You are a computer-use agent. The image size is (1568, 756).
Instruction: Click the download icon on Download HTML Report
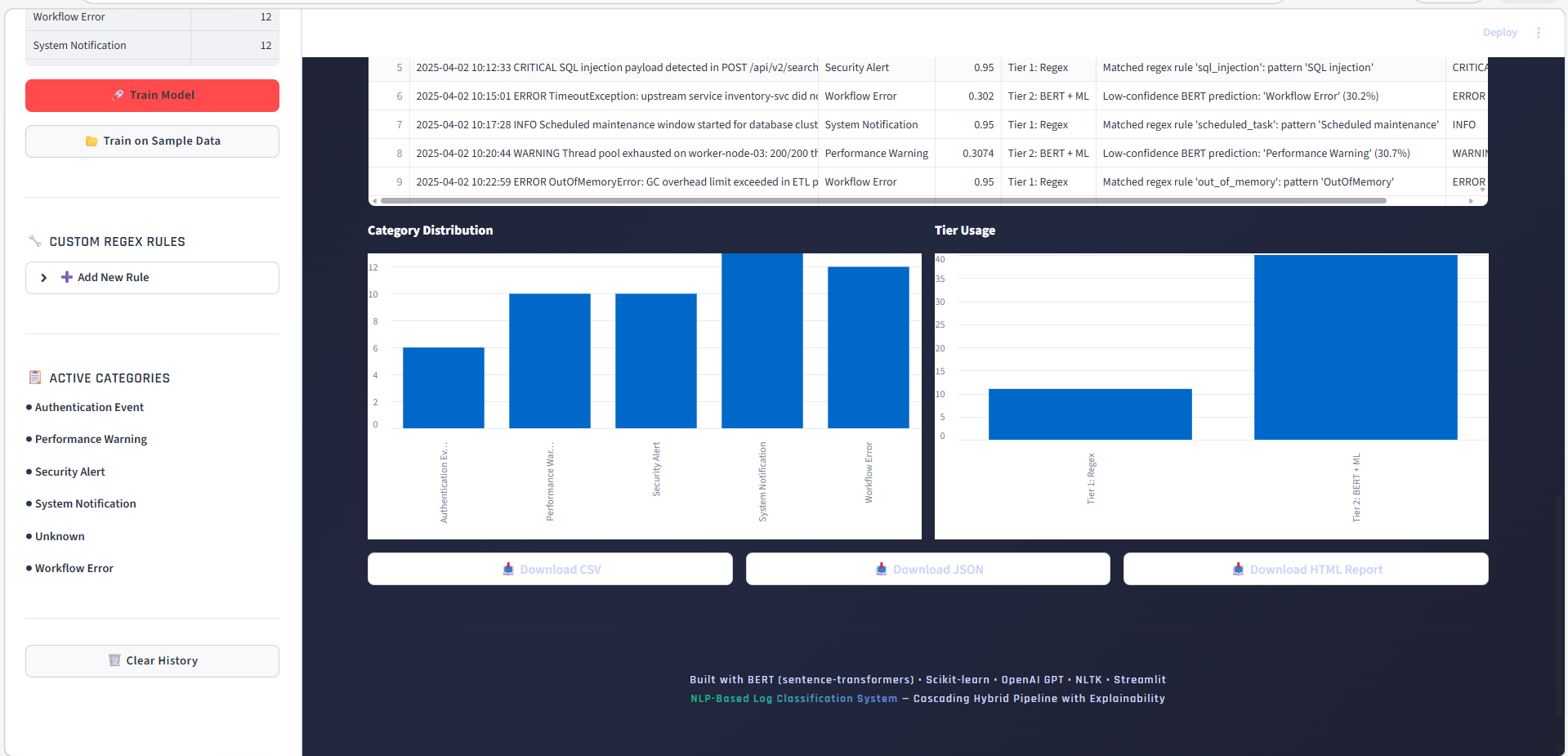[1238, 570]
